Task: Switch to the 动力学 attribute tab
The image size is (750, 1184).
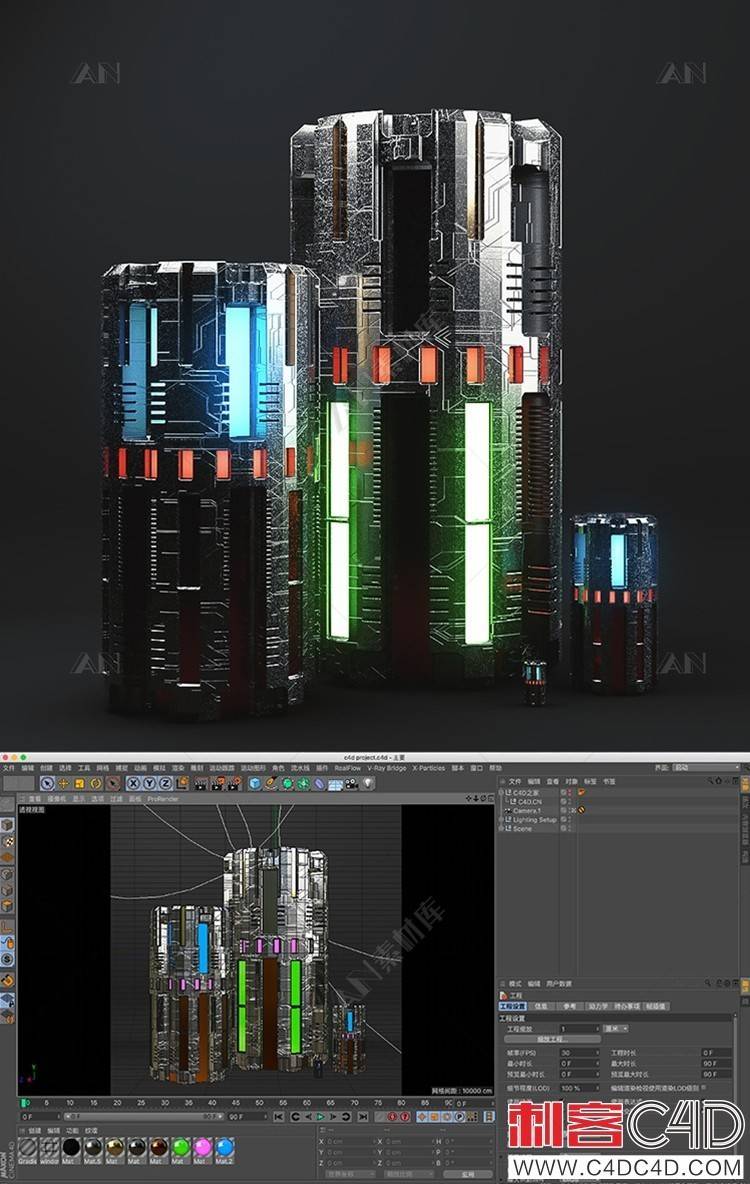Action: [x=598, y=1006]
